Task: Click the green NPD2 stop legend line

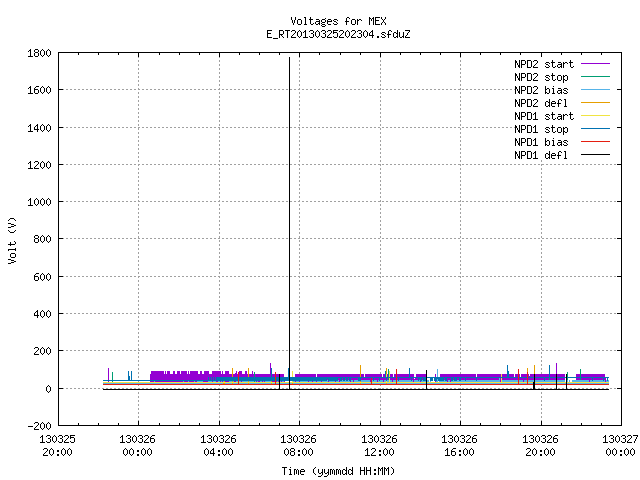Action: pos(595,77)
